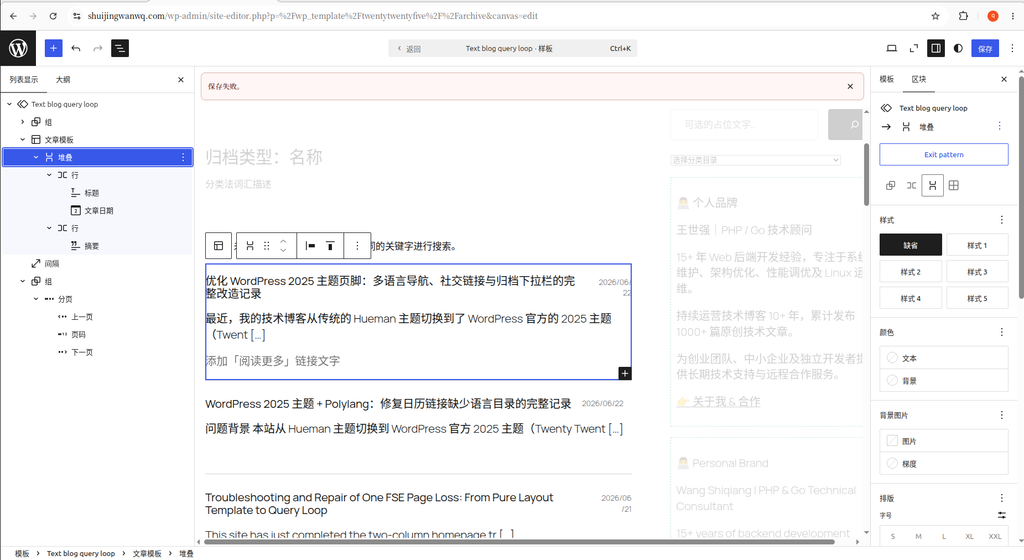This screenshot has height=560, width=1024.
Task: Switch to the 区块 settings tab
Action: (919, 79)
